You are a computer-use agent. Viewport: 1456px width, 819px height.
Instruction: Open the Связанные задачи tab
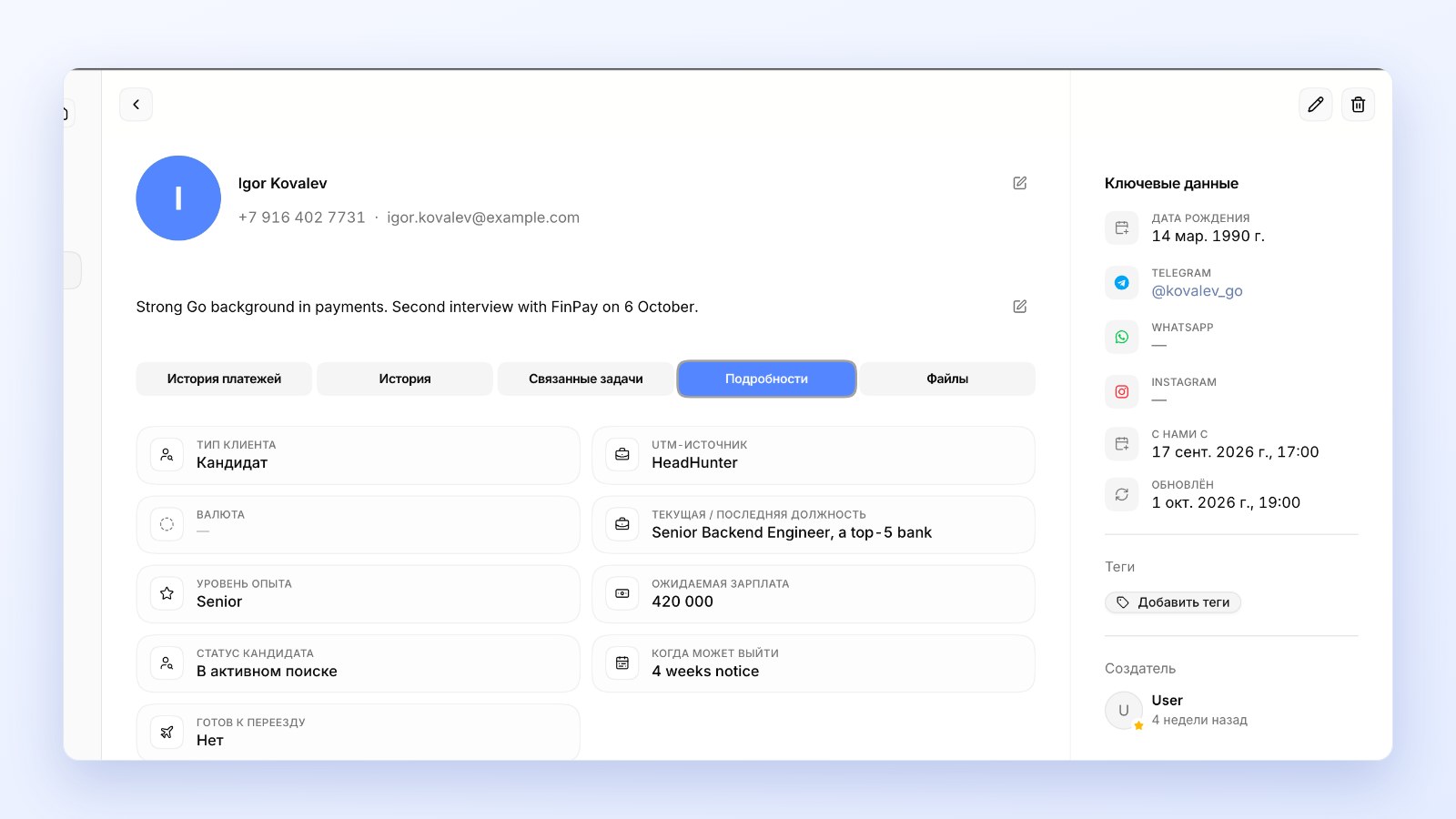586,379
